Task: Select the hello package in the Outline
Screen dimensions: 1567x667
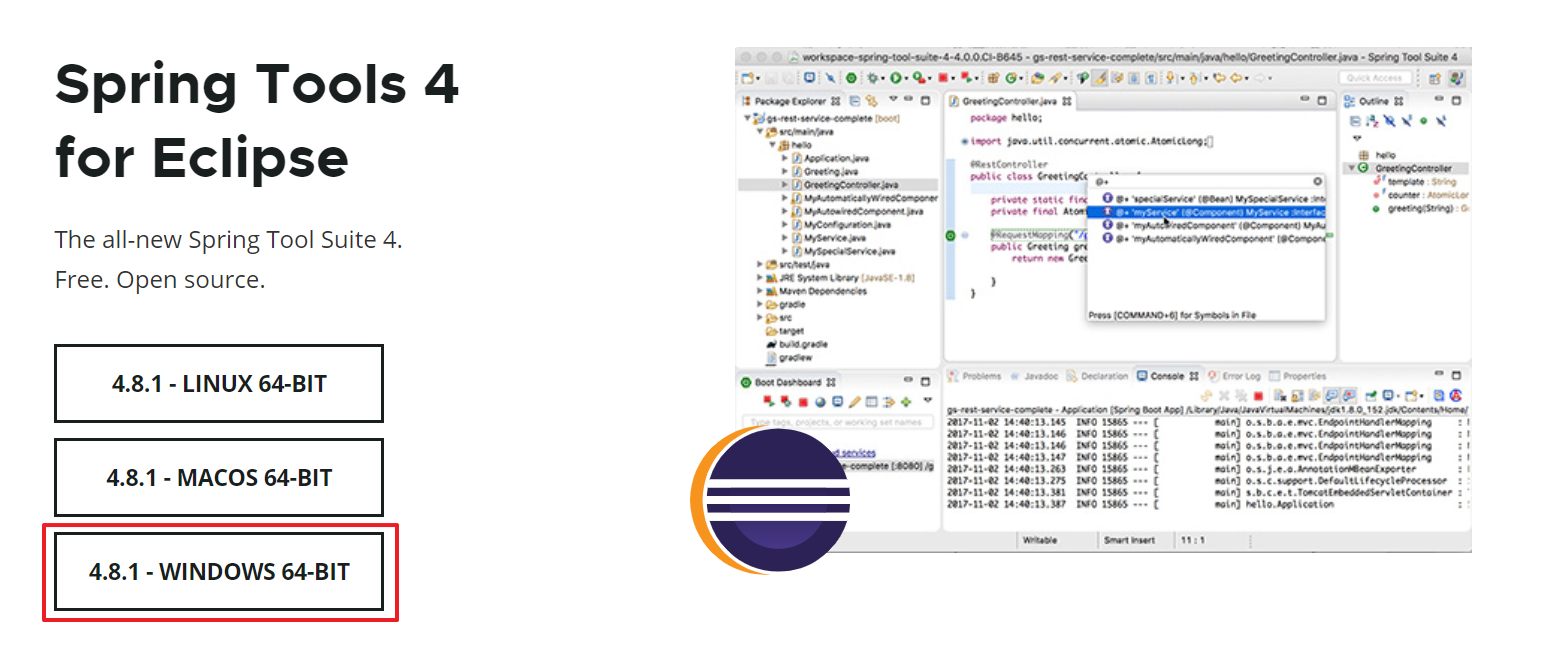Action: [1378, 155]
